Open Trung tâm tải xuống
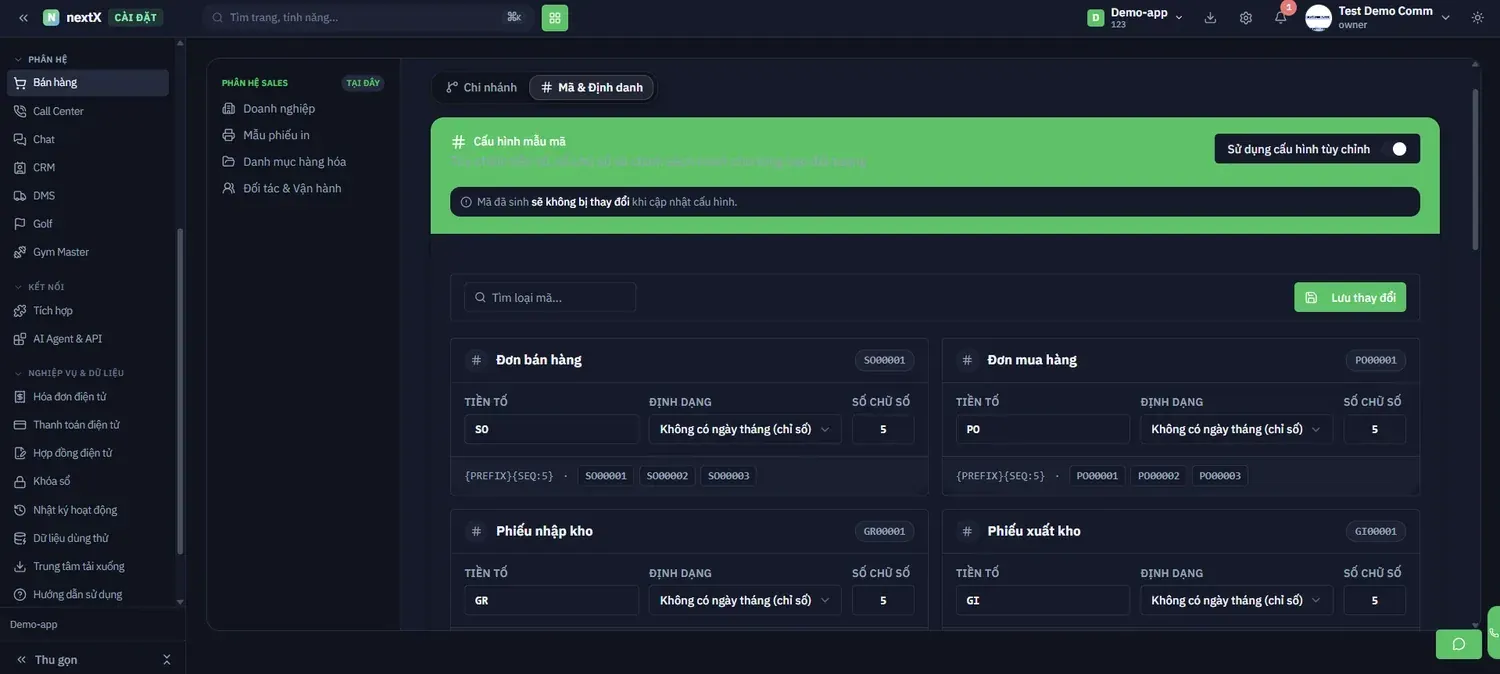Screen dimensions: 1500x674 [87, 566]
